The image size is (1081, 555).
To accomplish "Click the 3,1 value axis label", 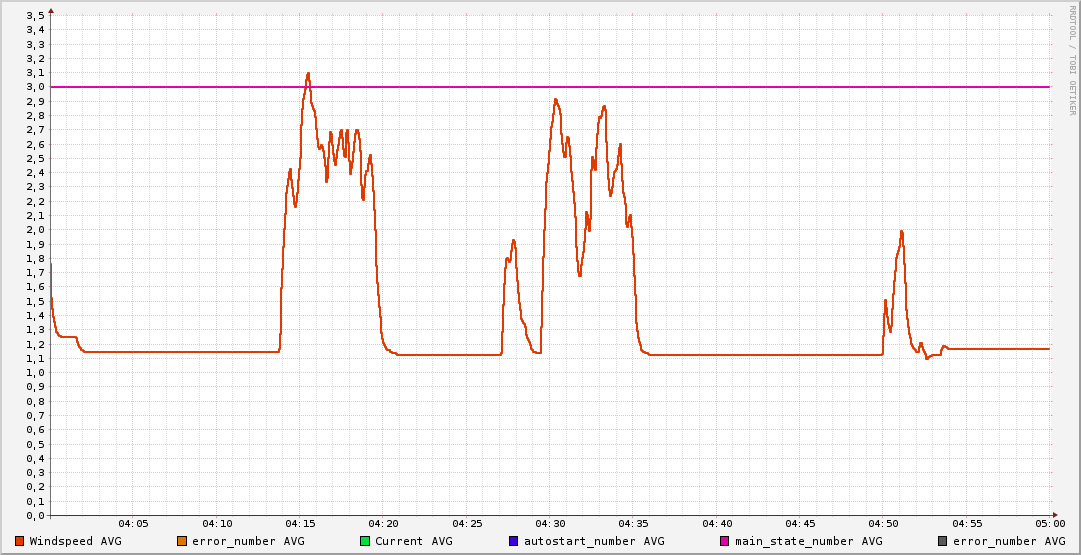I will coord(37,72).
